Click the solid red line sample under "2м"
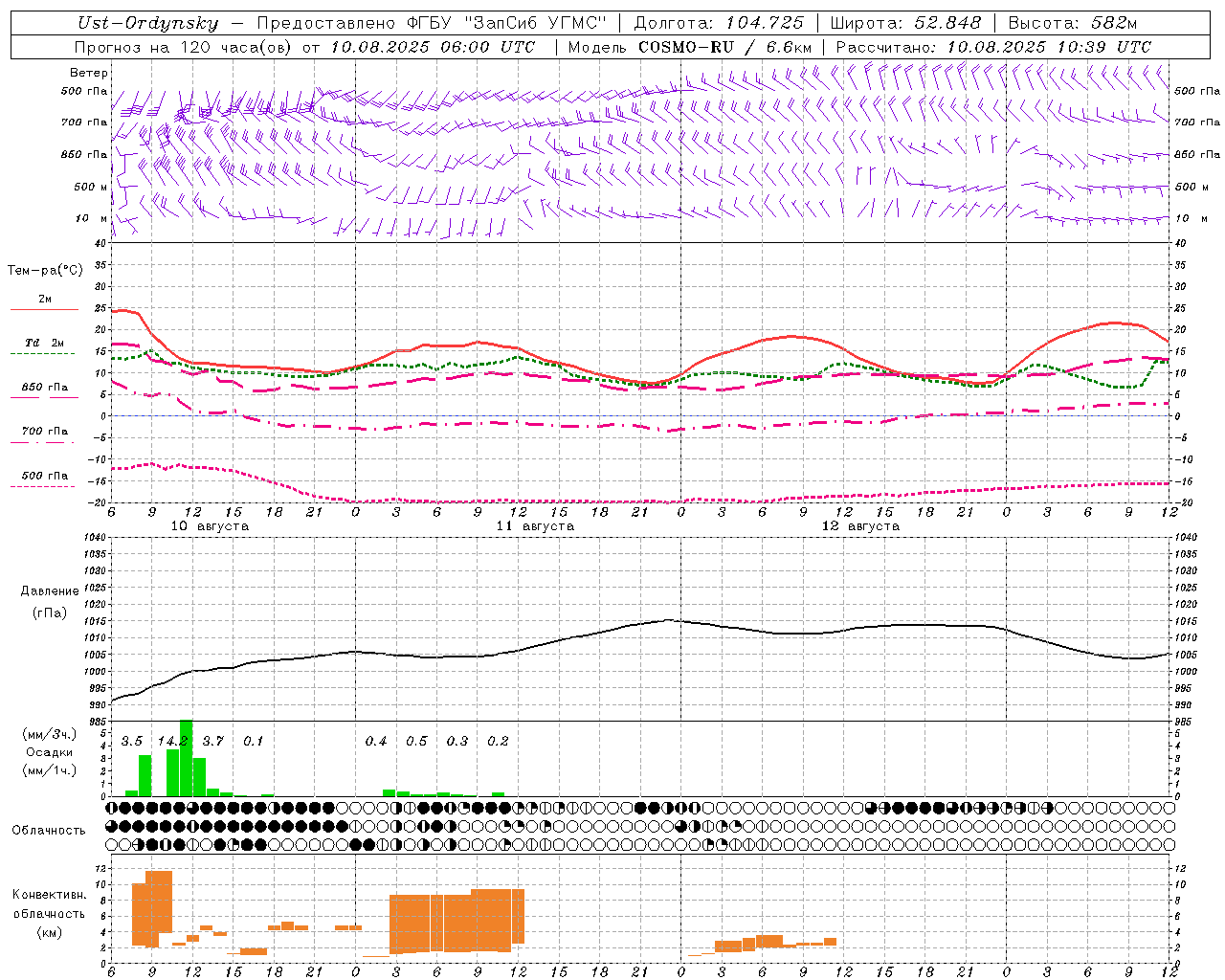Viewport: 1225px width, 980px height. pyautogui.click(x=44, y=310)
